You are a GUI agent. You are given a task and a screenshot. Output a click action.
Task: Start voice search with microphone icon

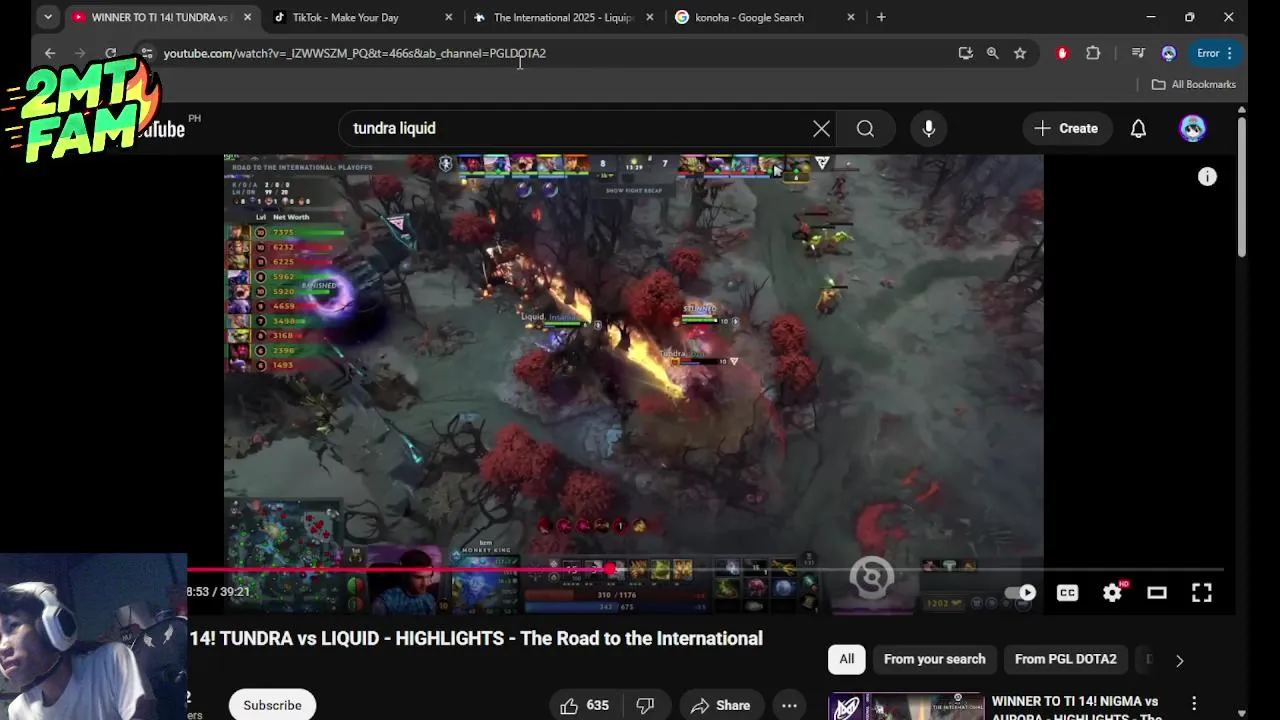[x=929, y=128]
